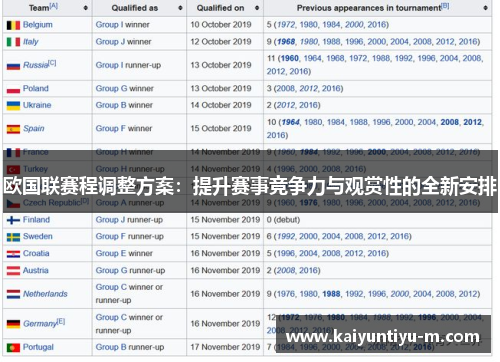Viewport: 500px width, 362px height.
Task: Follow Group J link in Finland row
Action: point(110,220)
